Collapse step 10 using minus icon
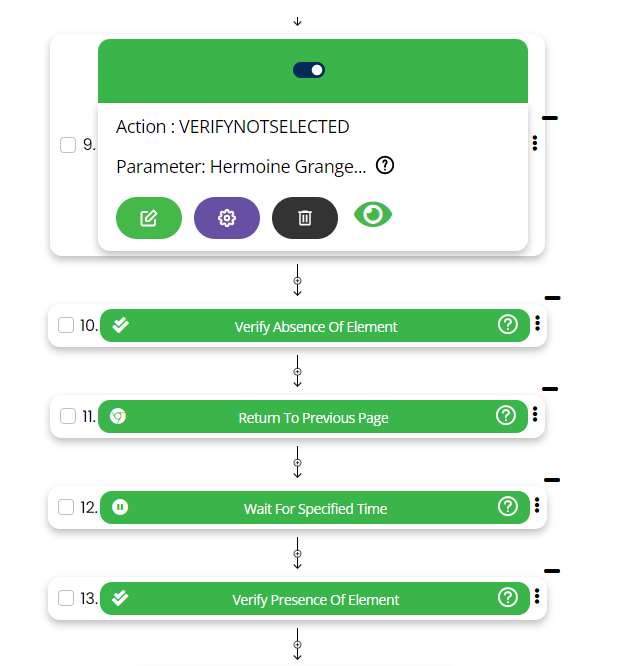 pyautogui.click(x=551, y=297)
